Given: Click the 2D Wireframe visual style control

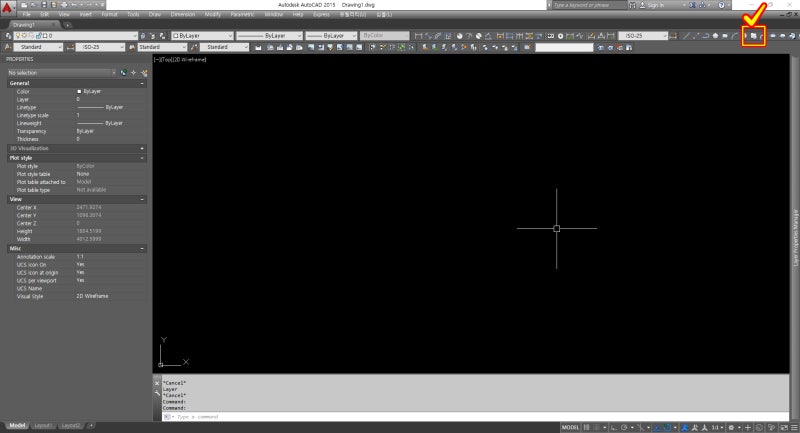Looking at the screenshot, I should coord(189,60).
